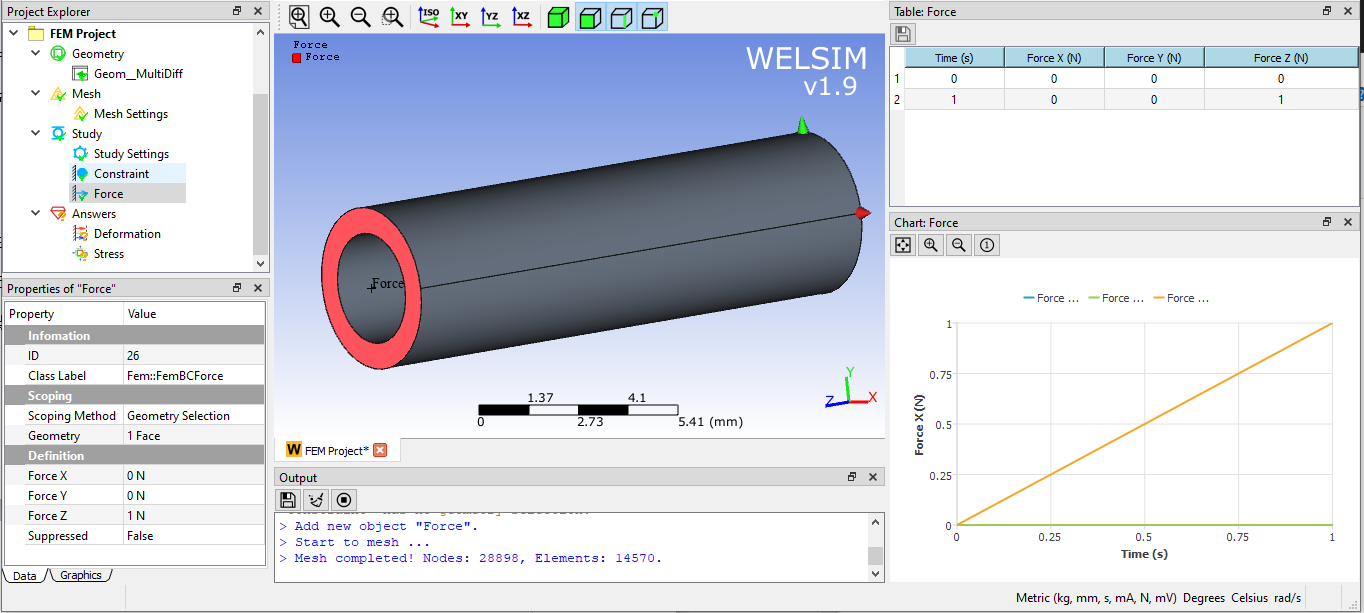
Task: Click the Force Z (N) column header
Action: click(x=1281, y=58)
